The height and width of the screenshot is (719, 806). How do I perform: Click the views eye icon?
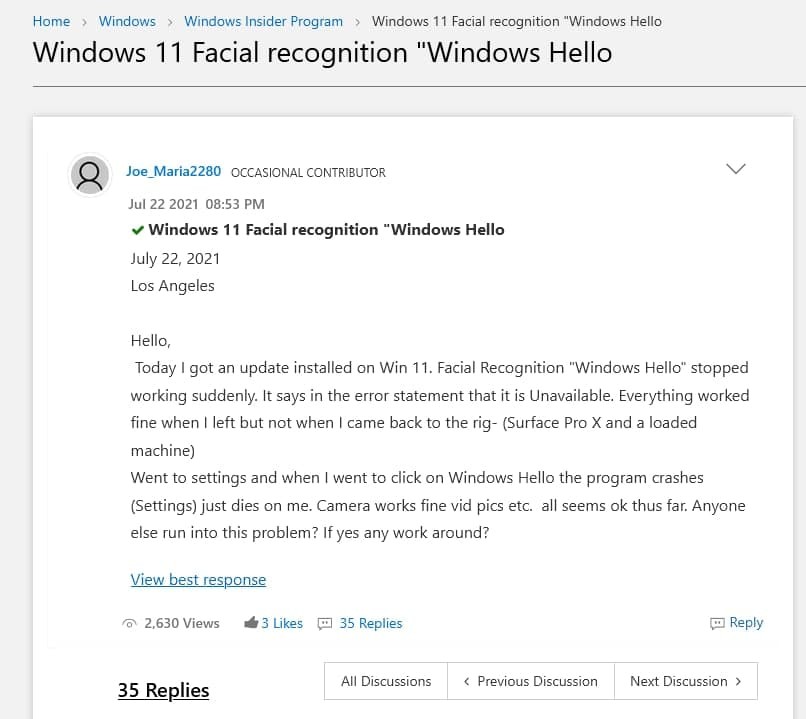point(130,623)
